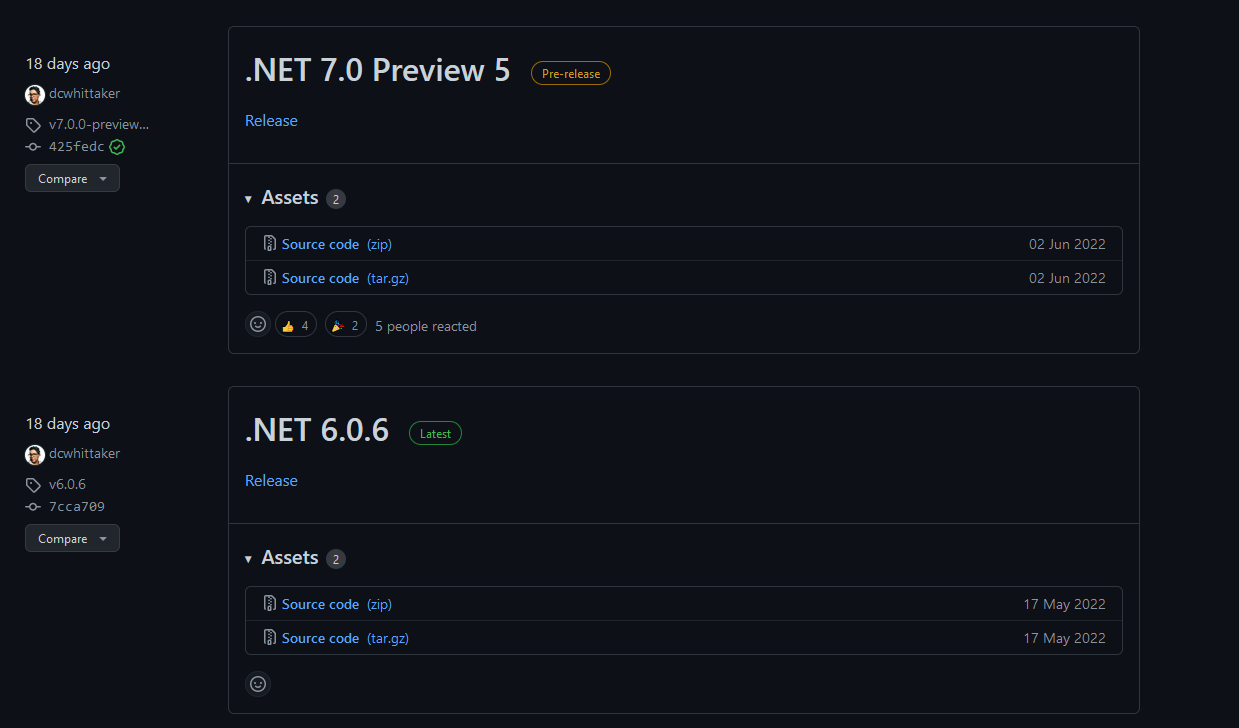Download Source code (tar.gz) for Preview 5
Screen dimensions: 1239x728
345,278
